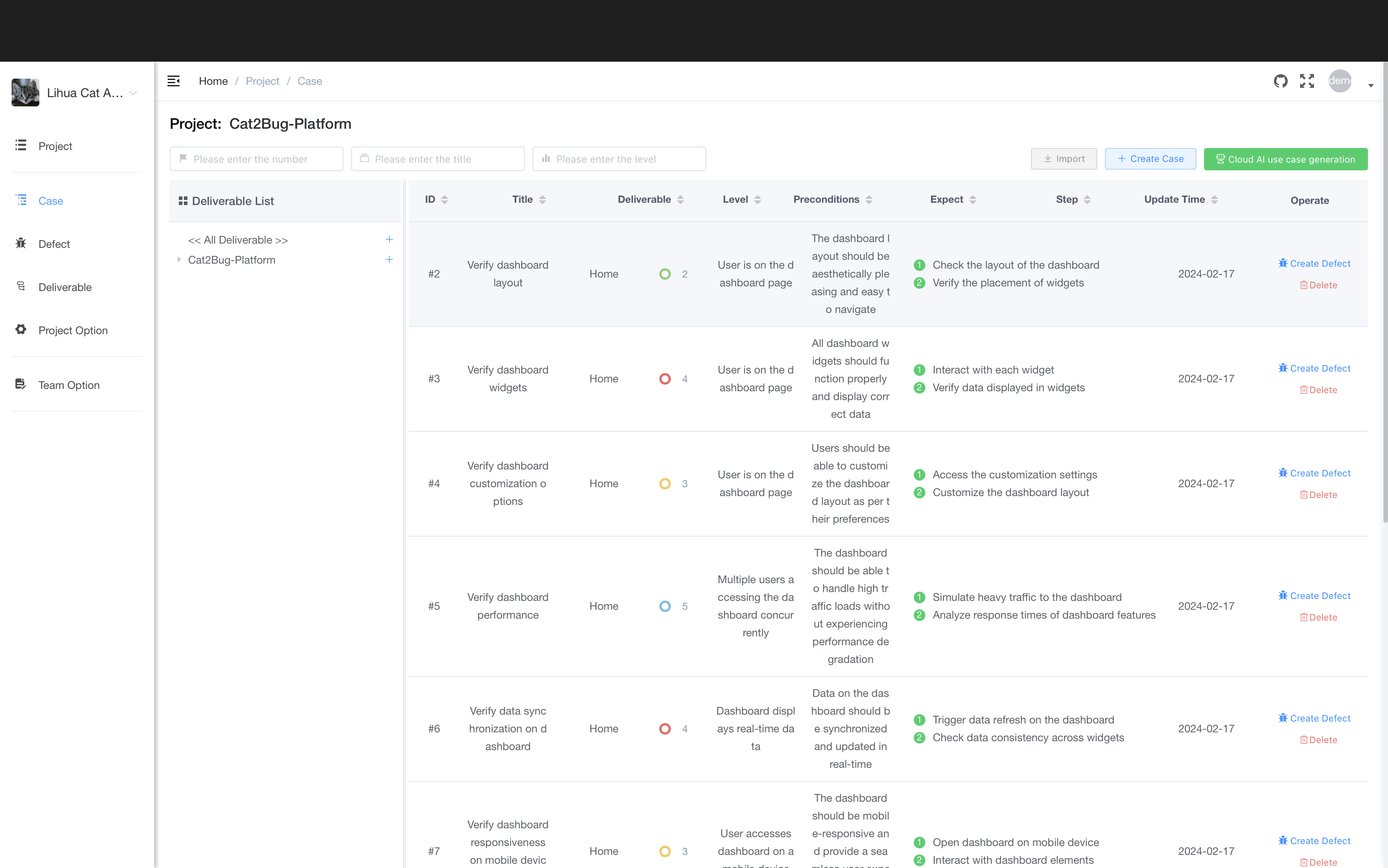Screen dimensions: 1388x868
Task: Click the Team Option icon in sidebar
Action: point(21,384)
